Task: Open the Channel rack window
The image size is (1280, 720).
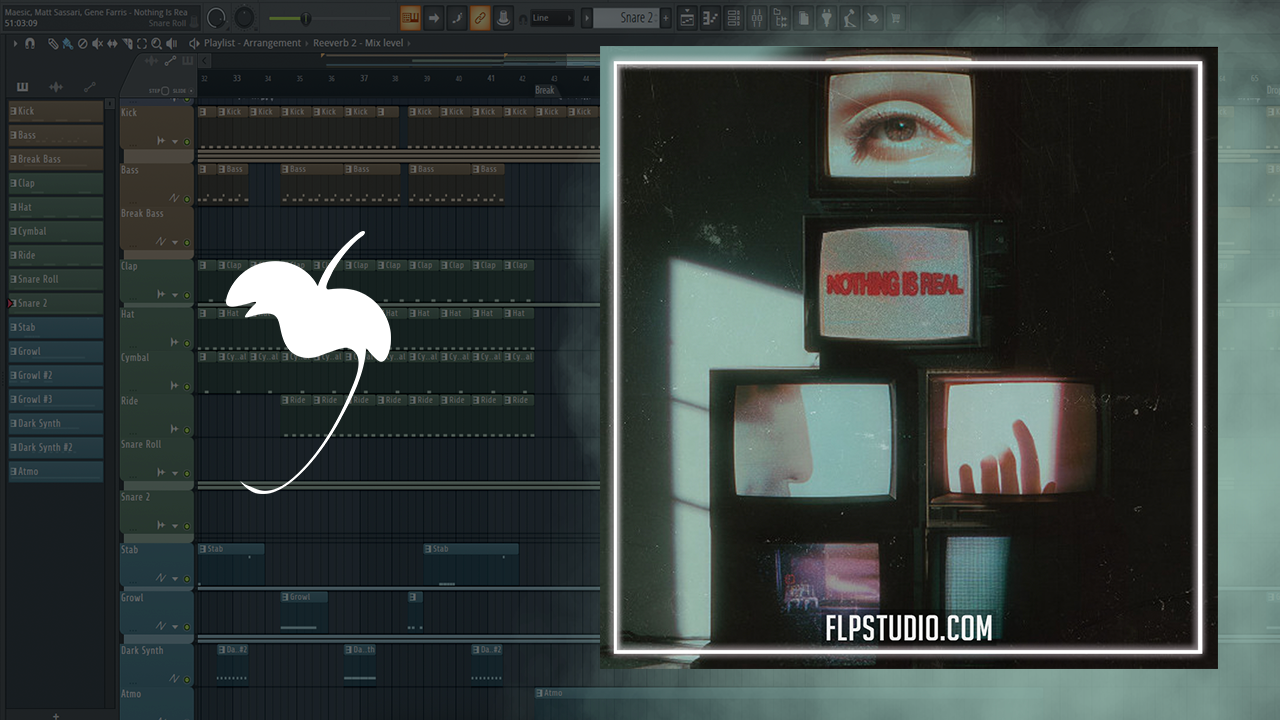Action: coord(733,18)
